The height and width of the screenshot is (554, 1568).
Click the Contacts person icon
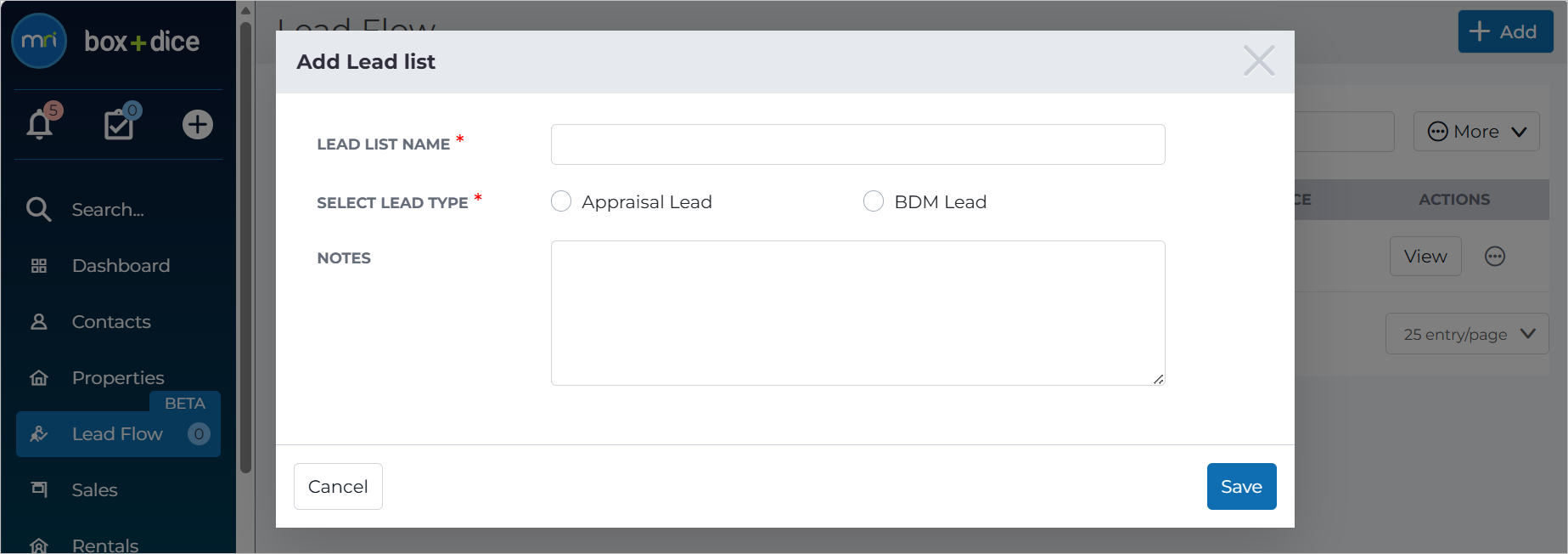pyautogui.click(x=38, y=322)
